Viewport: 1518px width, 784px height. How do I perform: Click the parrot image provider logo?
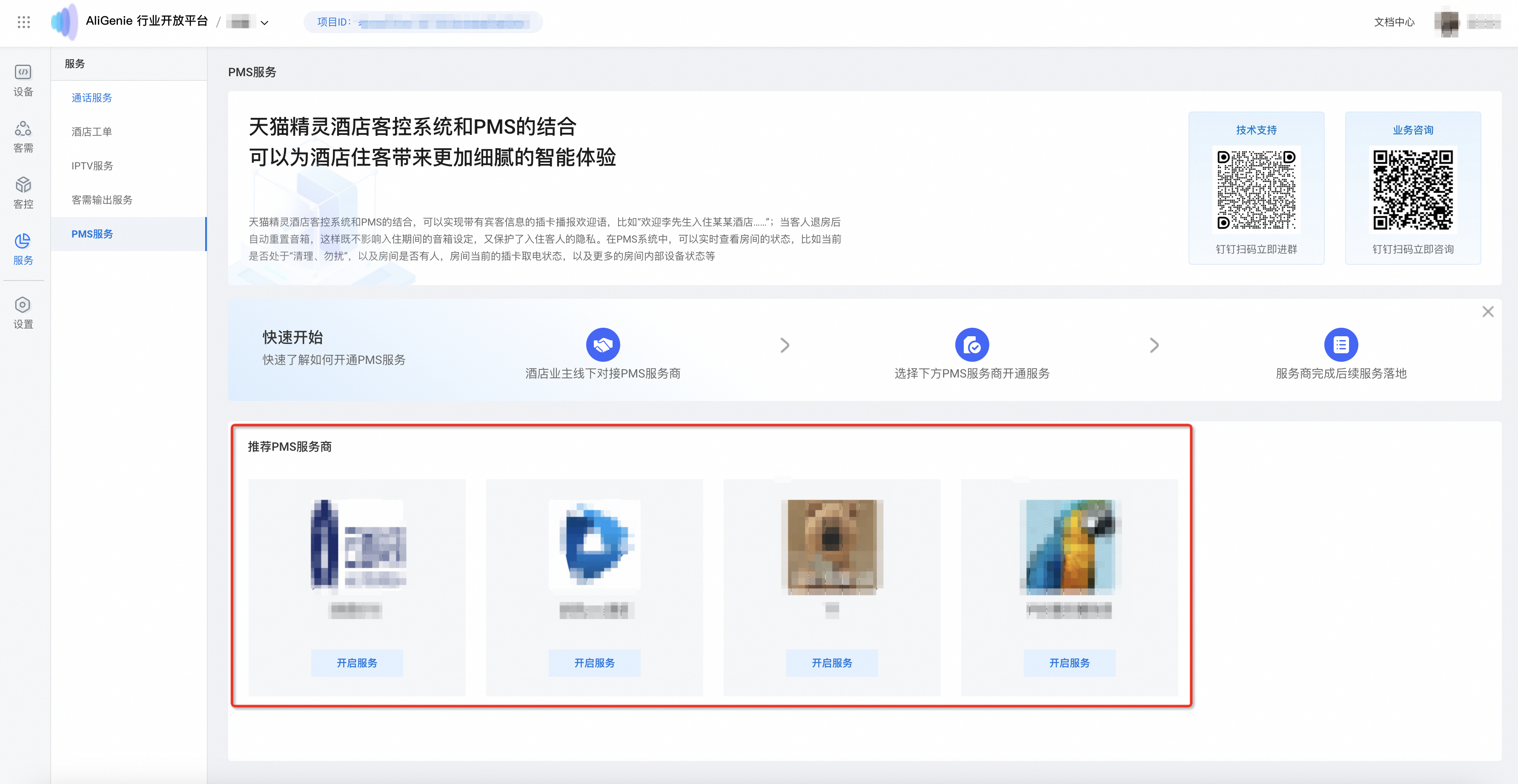pyautogui.click(x=1070, y=547)
